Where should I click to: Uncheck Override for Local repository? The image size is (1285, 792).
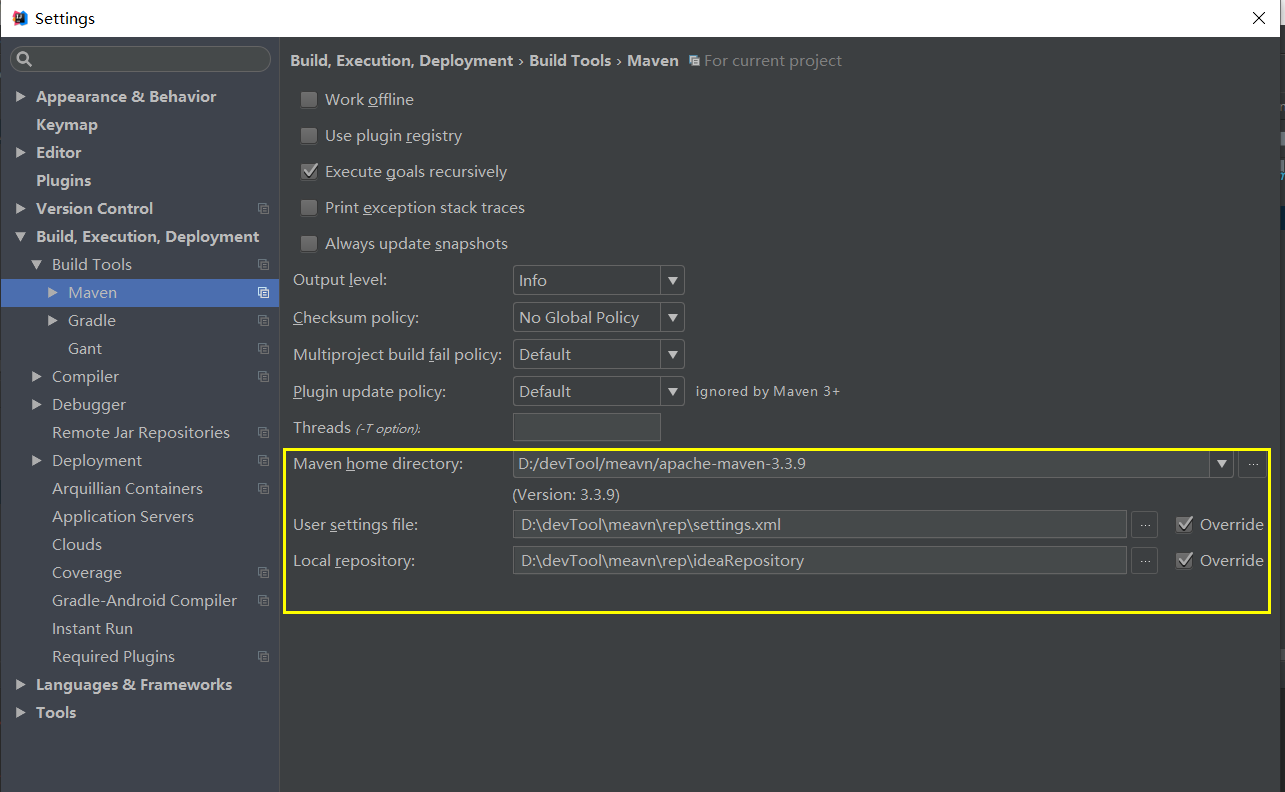tap(1184, 560)
